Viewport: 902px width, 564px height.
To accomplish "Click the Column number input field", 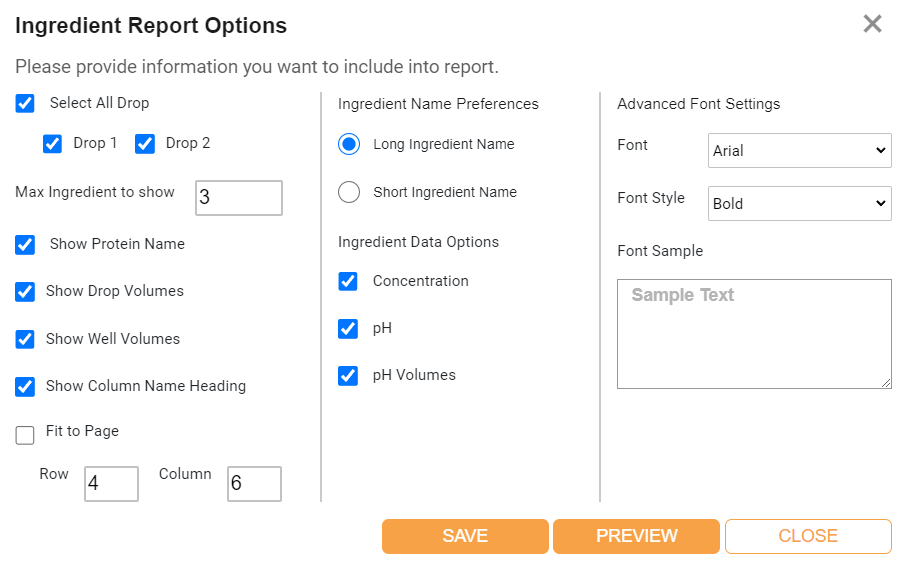I will [253, 484].
